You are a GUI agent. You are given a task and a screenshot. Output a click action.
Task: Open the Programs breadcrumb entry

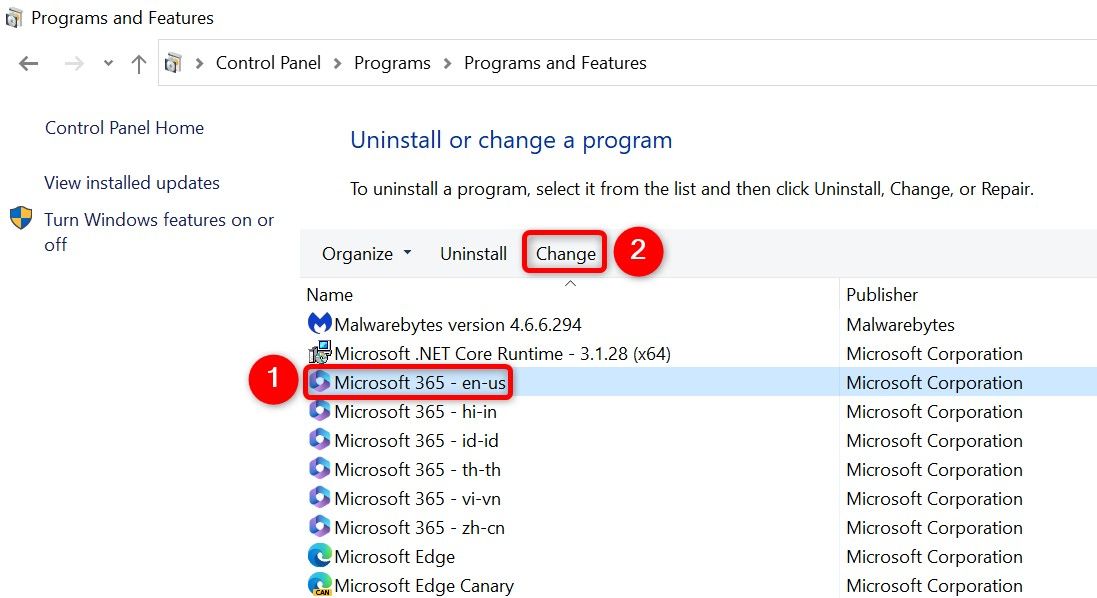392,62
